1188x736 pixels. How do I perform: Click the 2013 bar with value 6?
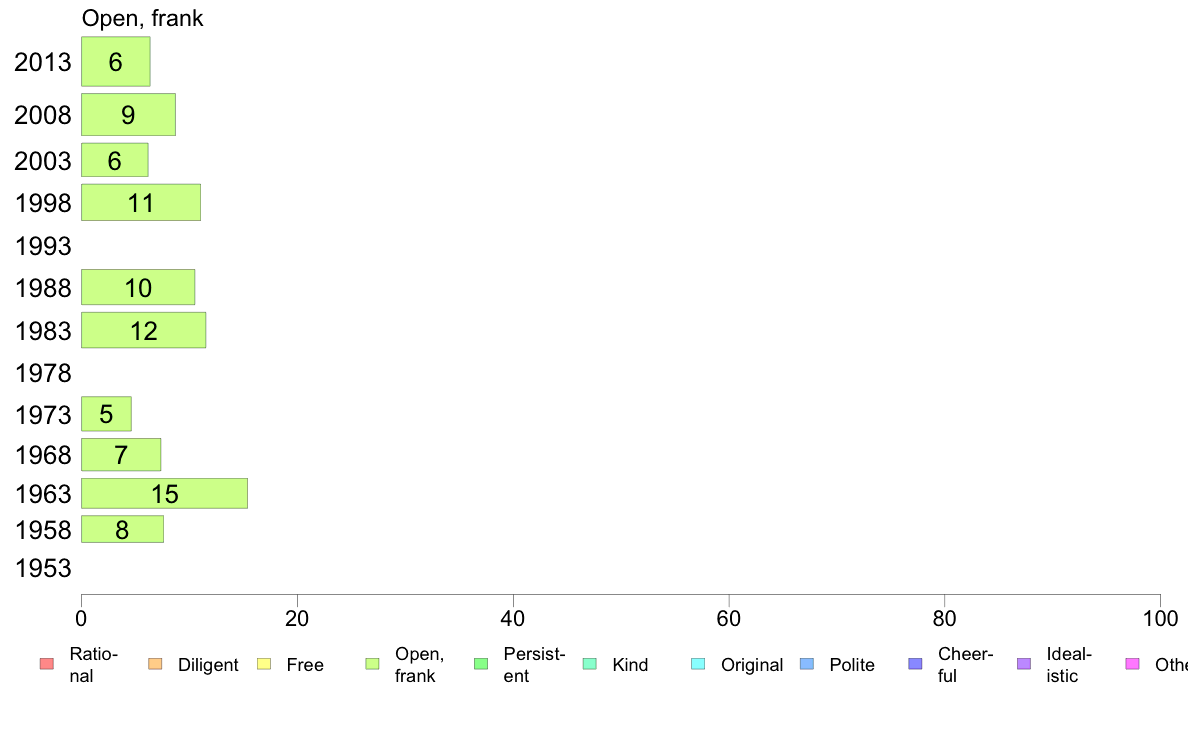[x=116, y=61]
